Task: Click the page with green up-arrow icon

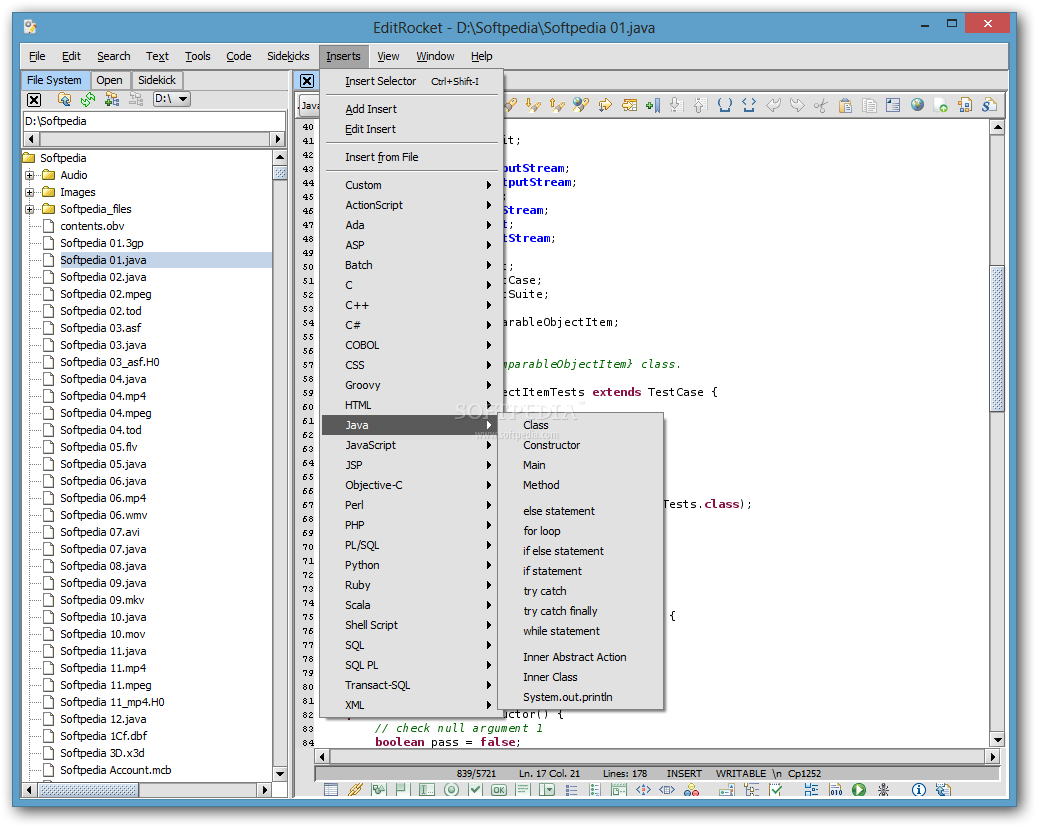Action: click(x=940, y=105)
